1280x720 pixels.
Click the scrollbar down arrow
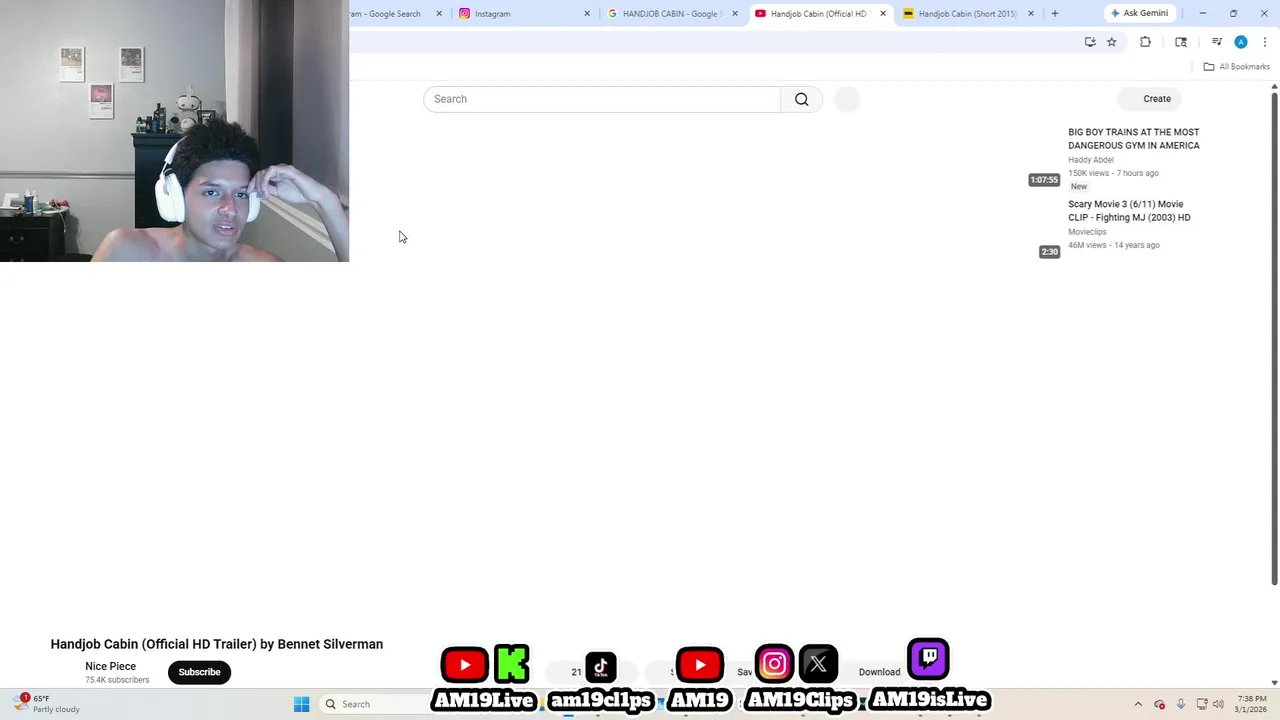1274,683
